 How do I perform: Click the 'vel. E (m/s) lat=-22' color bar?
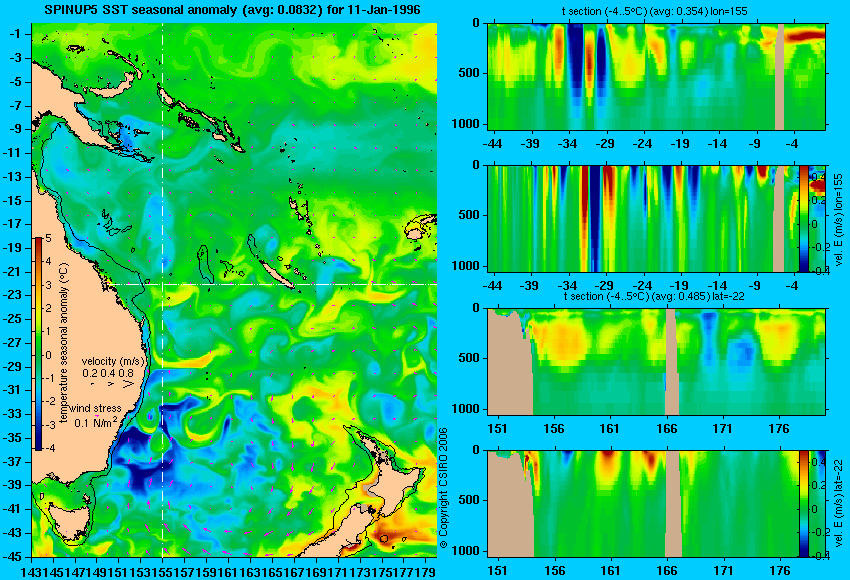click(804, 504)
